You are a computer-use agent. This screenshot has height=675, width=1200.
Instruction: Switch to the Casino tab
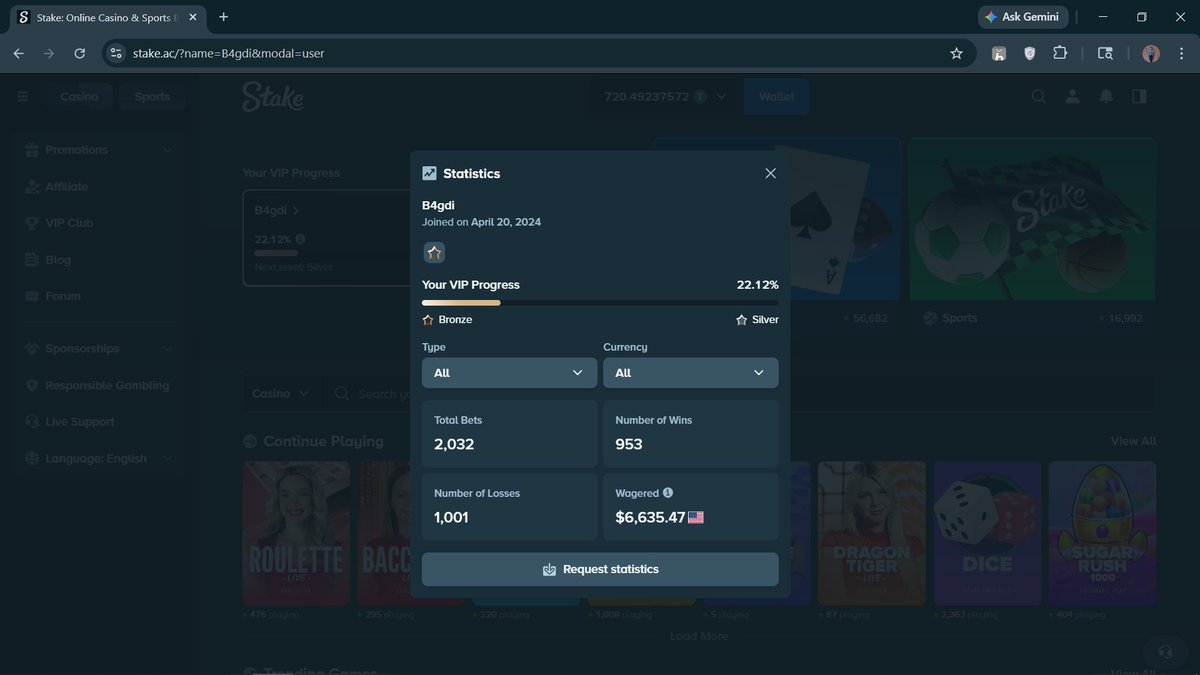pyautogui.click(x=79, y=97)
